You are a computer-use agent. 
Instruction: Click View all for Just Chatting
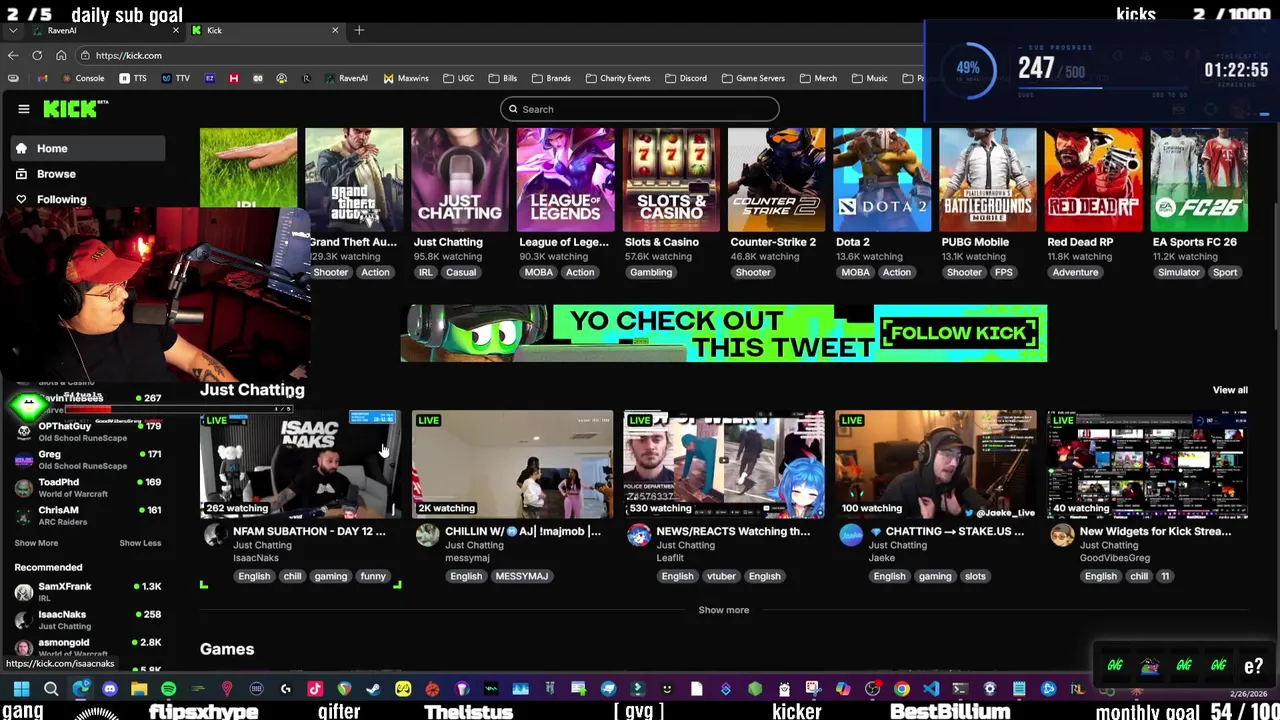1230,390
